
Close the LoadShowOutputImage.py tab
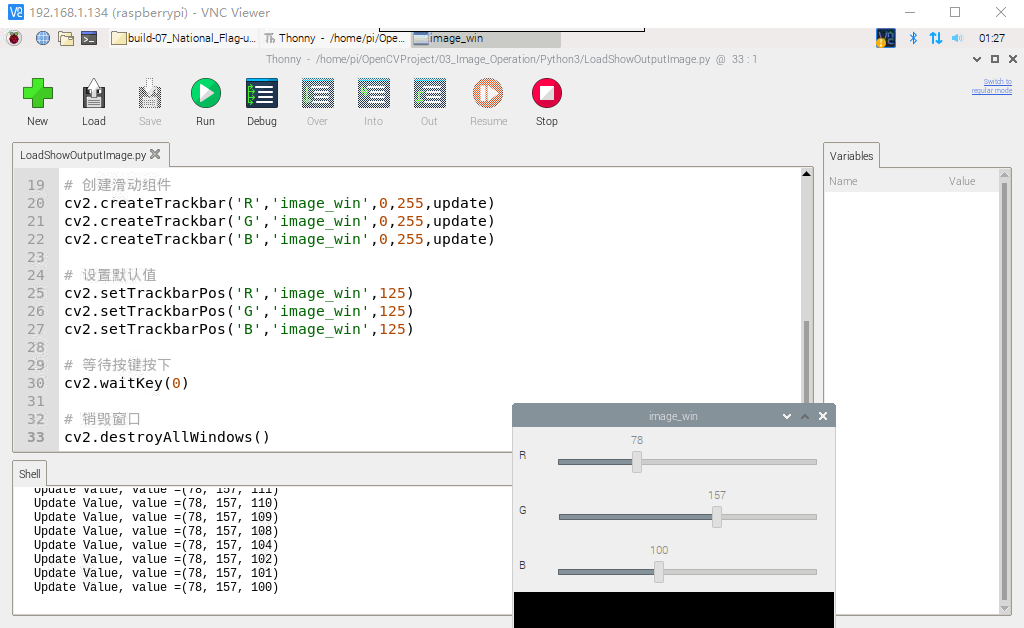coord(155,154)
